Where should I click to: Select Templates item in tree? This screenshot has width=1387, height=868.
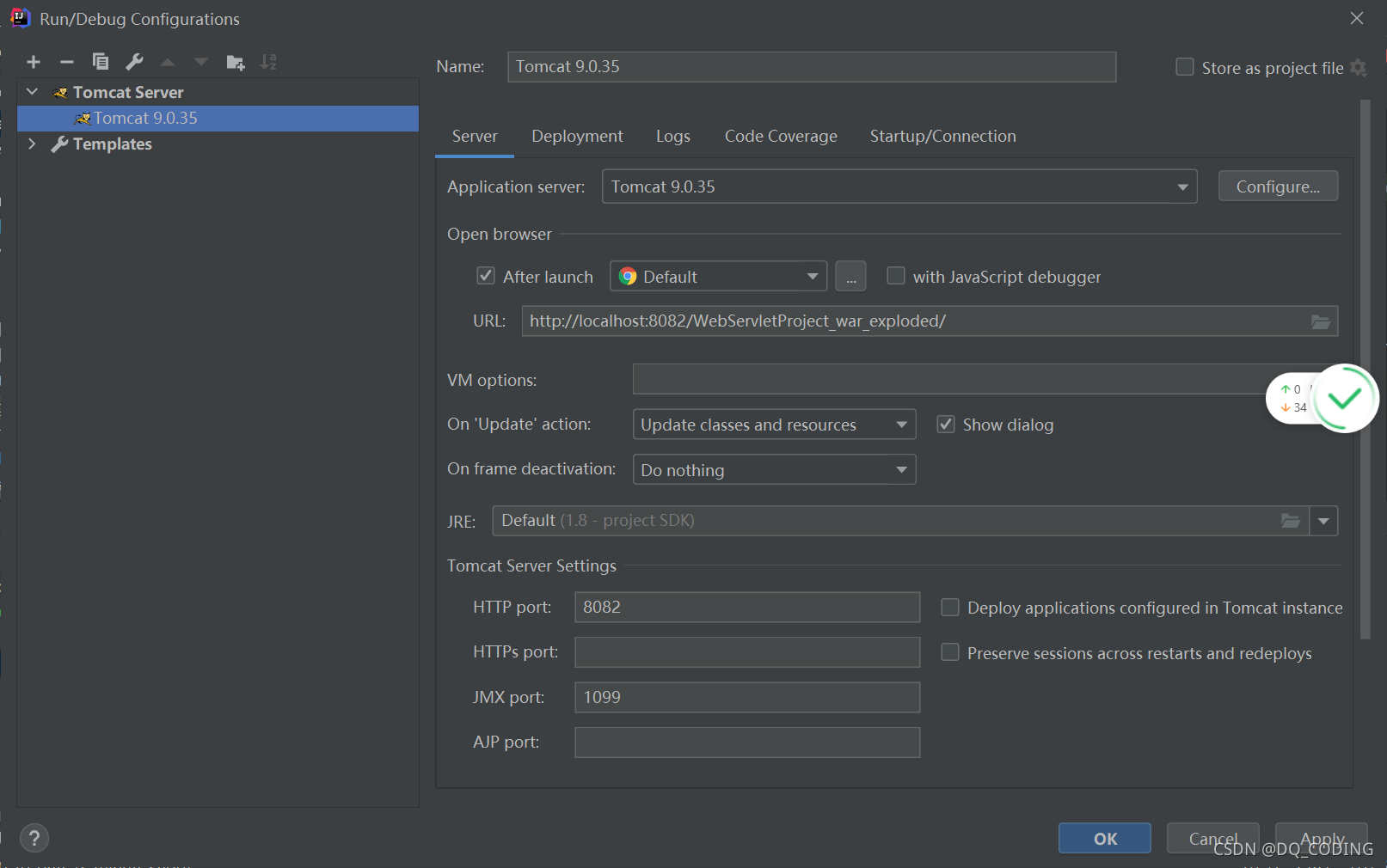[x=112, y=144]
